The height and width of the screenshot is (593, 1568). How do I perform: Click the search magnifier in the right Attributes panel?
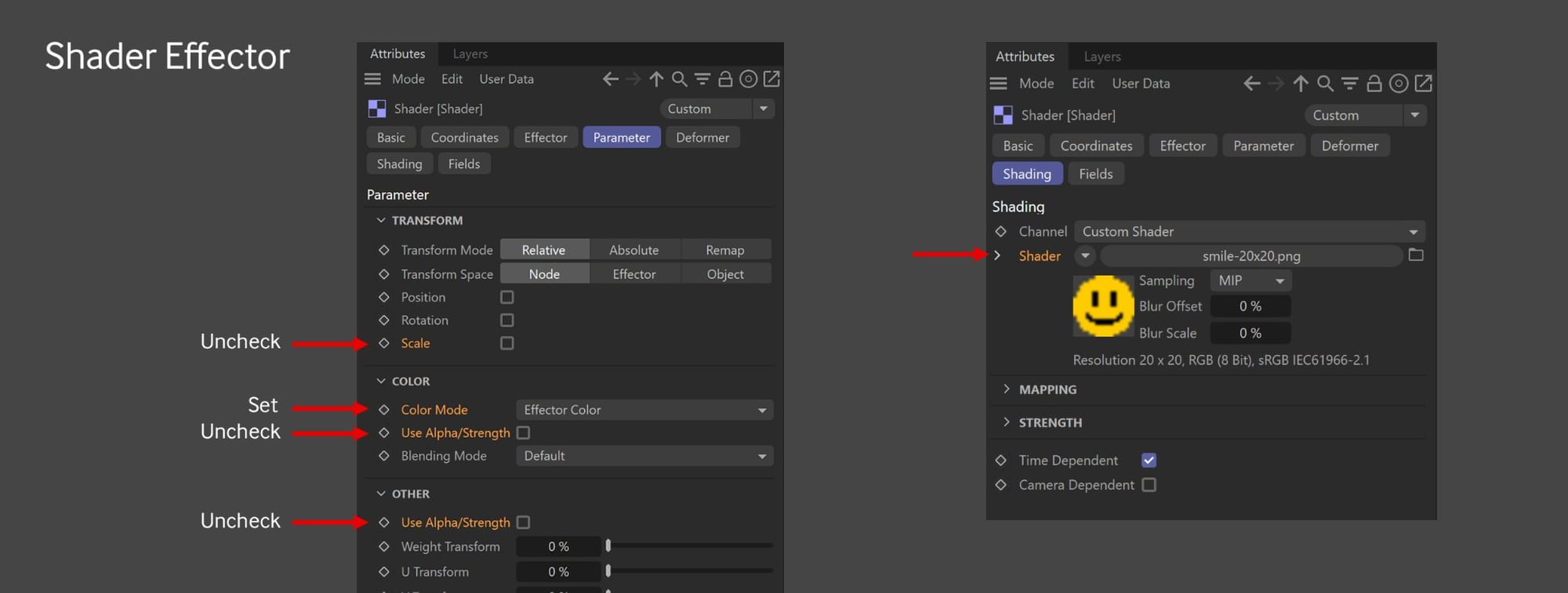[x=1325, y=83]
